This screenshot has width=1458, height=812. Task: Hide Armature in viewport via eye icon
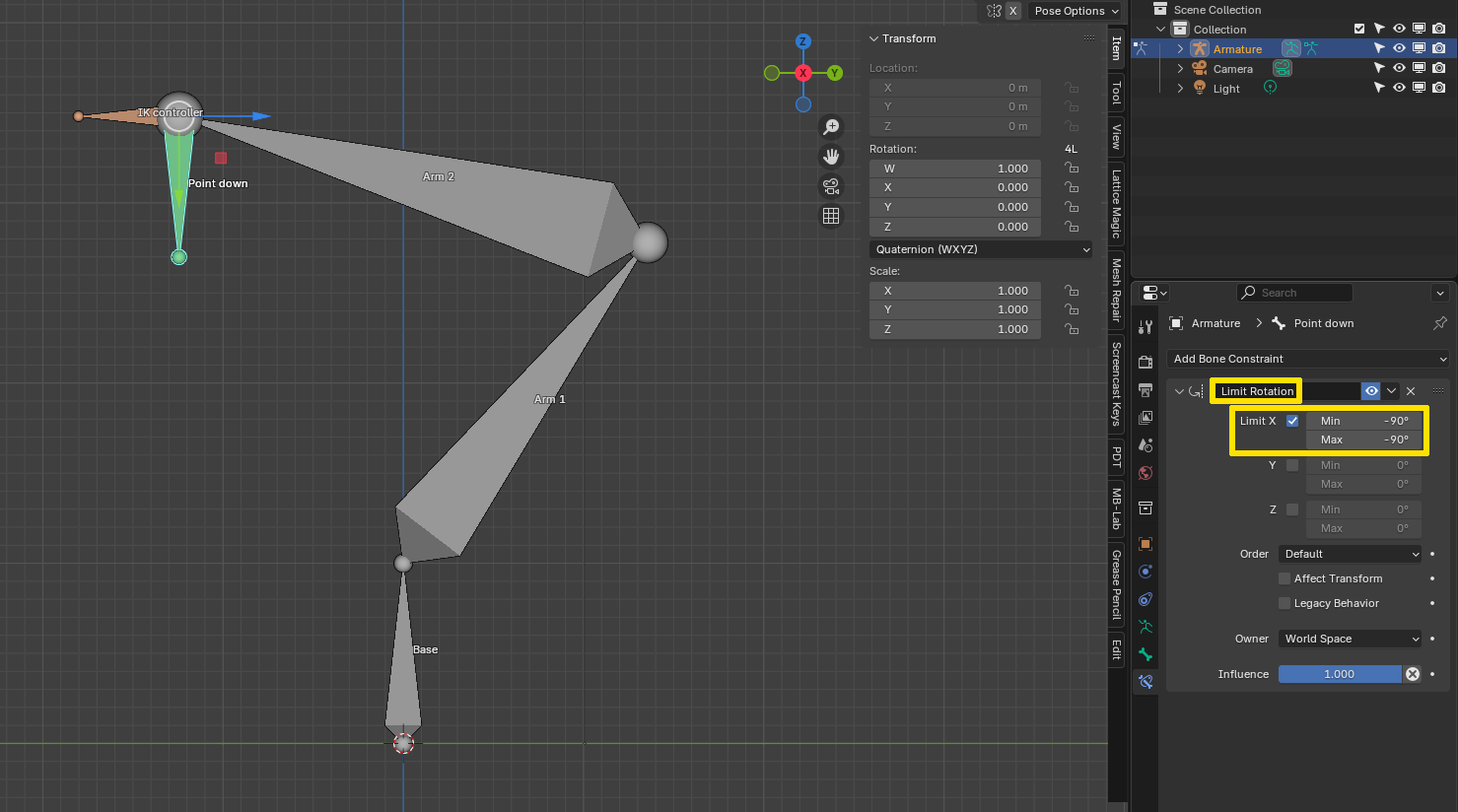tap(1399, 48)
